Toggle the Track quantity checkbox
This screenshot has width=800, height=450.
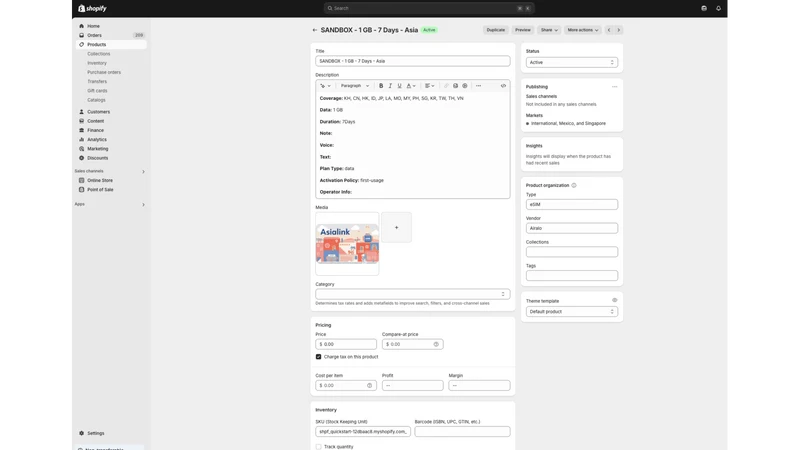click(x=318, y=447)
